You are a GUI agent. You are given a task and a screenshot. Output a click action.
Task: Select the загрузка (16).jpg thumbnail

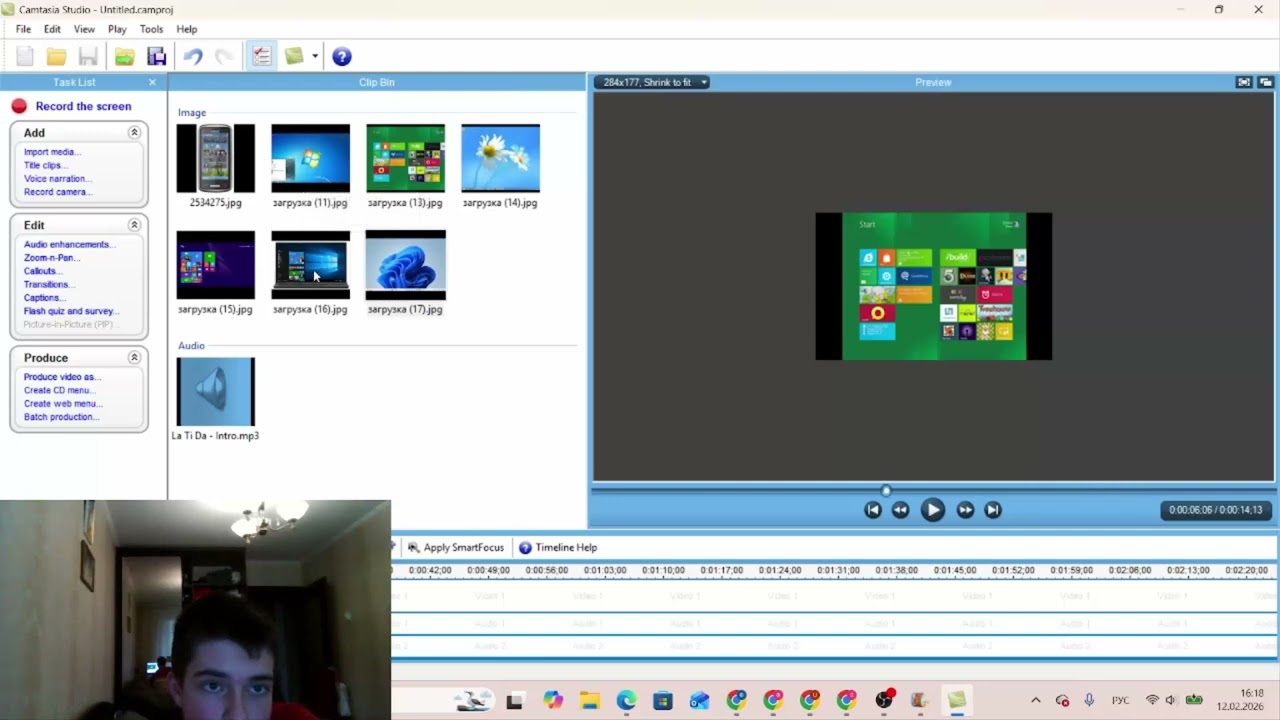coord(310,265)
